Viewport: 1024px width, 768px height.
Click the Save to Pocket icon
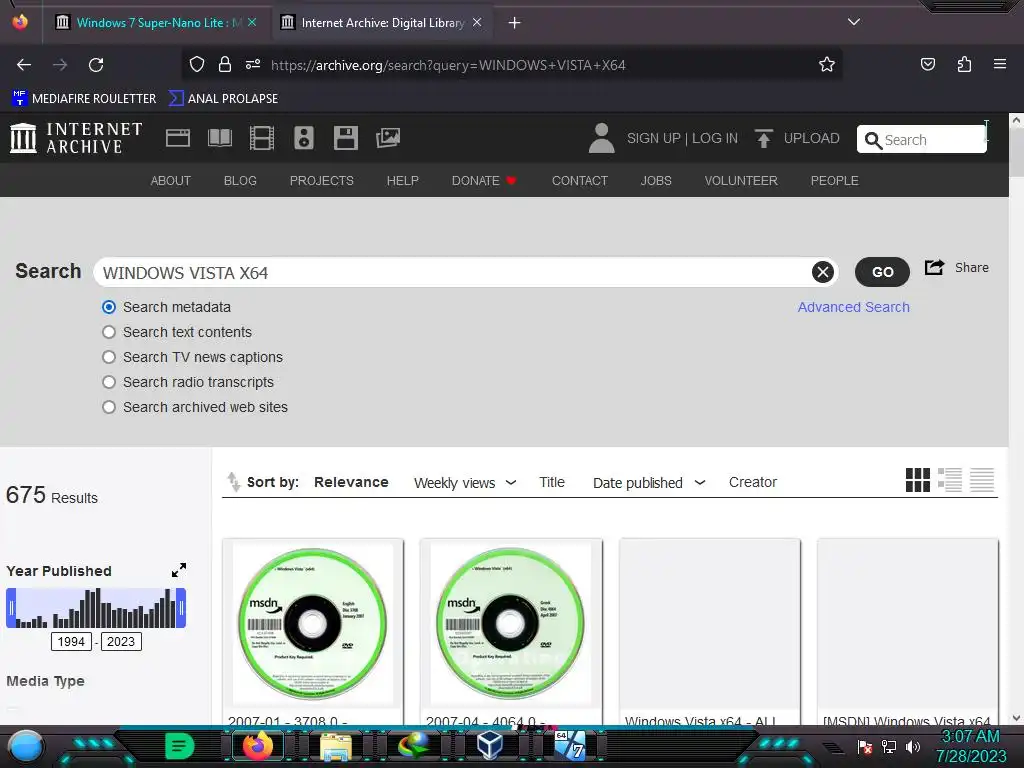927,64
